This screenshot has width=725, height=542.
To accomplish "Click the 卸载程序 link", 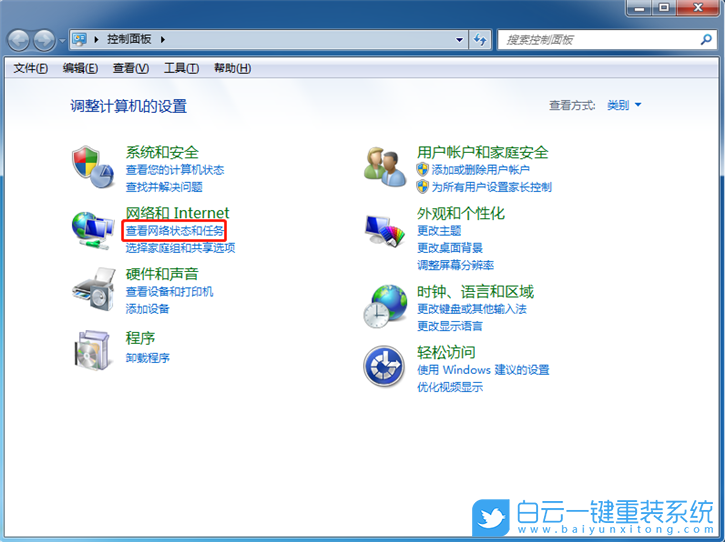I will point(148,357).
